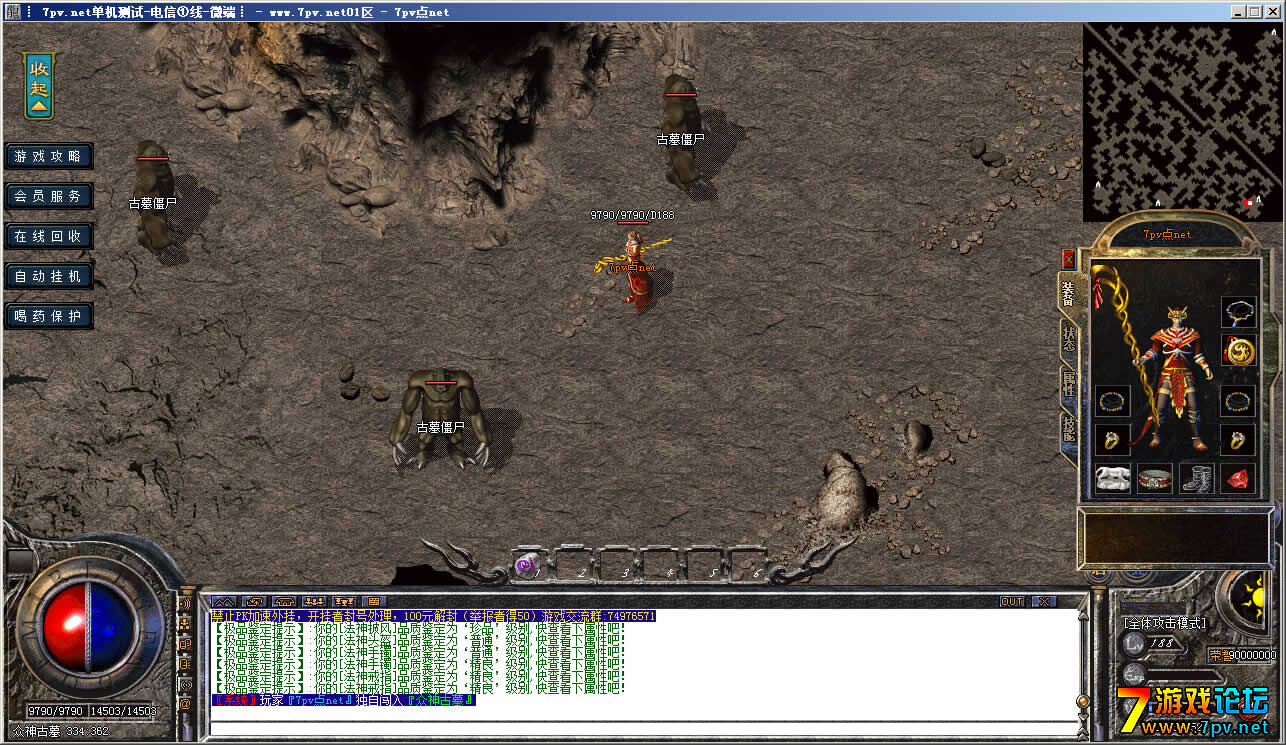Click the 14503/14503 MP value text
This screenshot has width=1286, height=745.
click(123, 711)
